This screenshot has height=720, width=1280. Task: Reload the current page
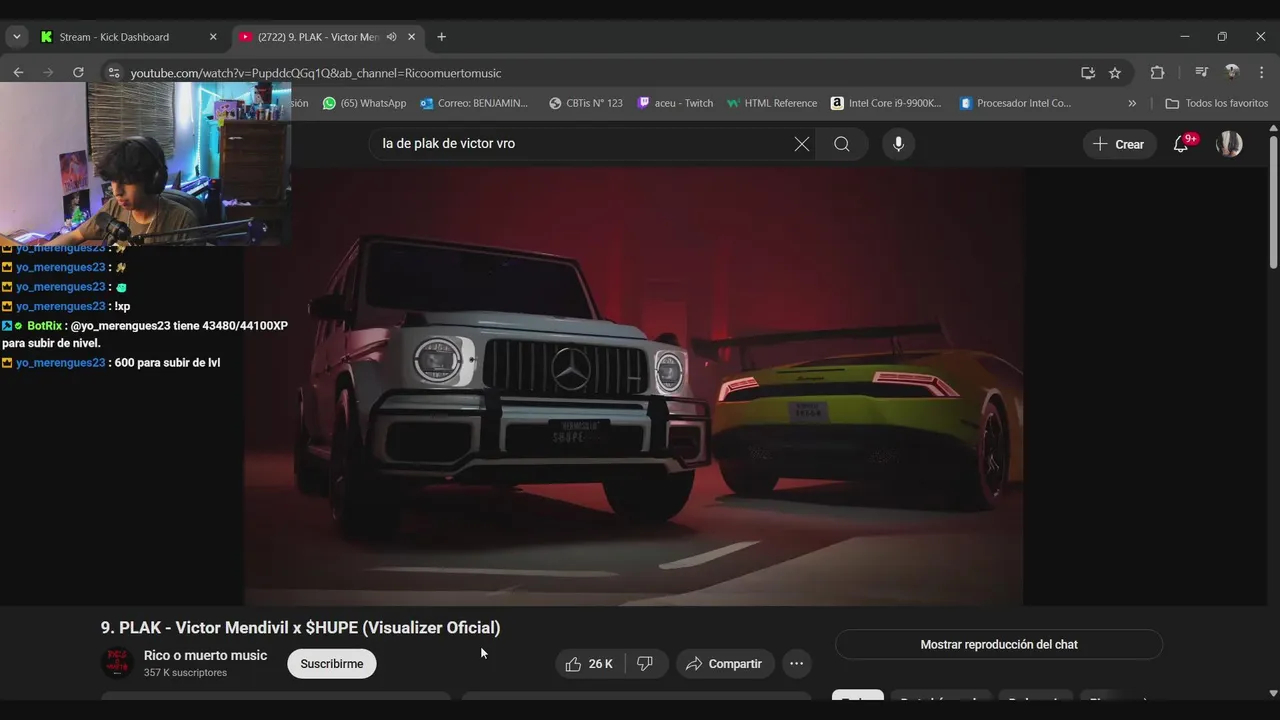pyautogui.click(x=78, y=72)
